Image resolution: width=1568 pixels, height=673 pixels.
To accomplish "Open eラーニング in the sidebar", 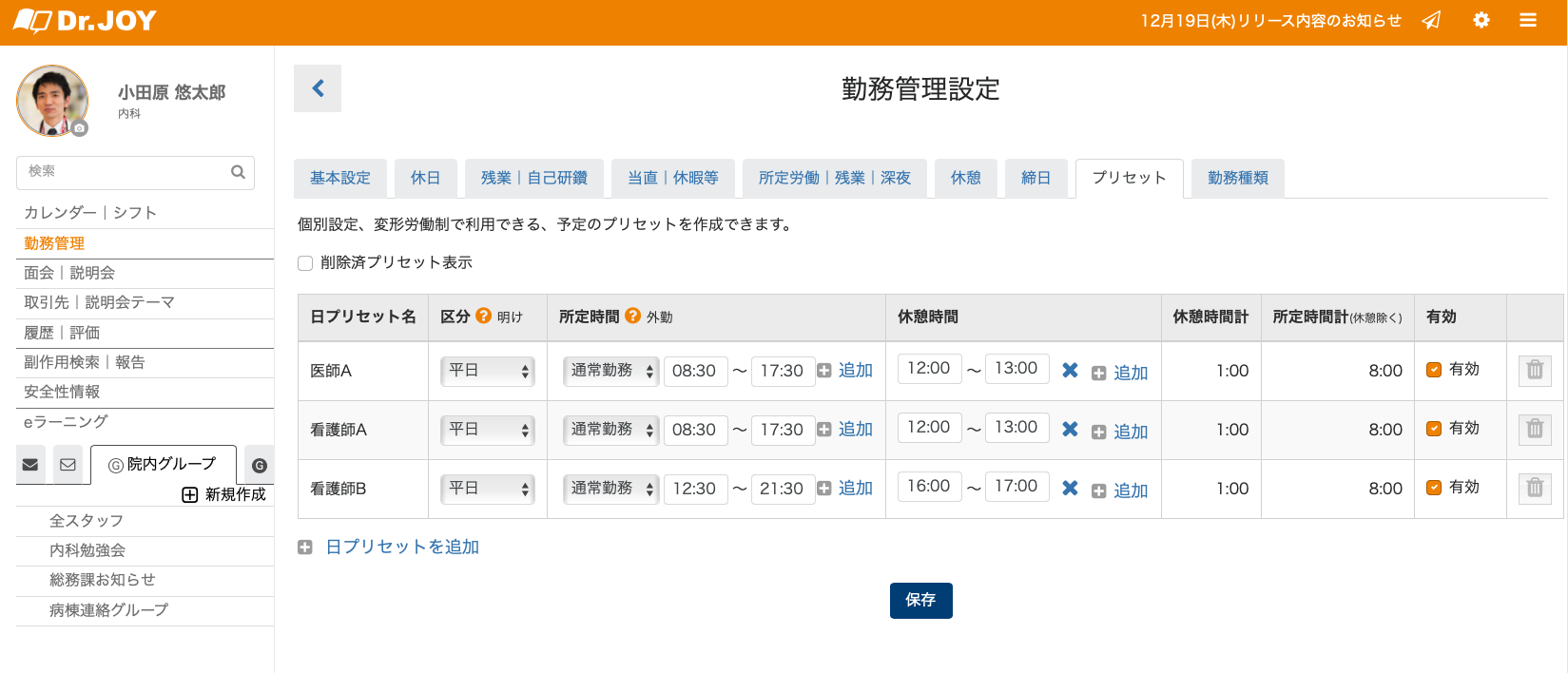I will 145,421.
